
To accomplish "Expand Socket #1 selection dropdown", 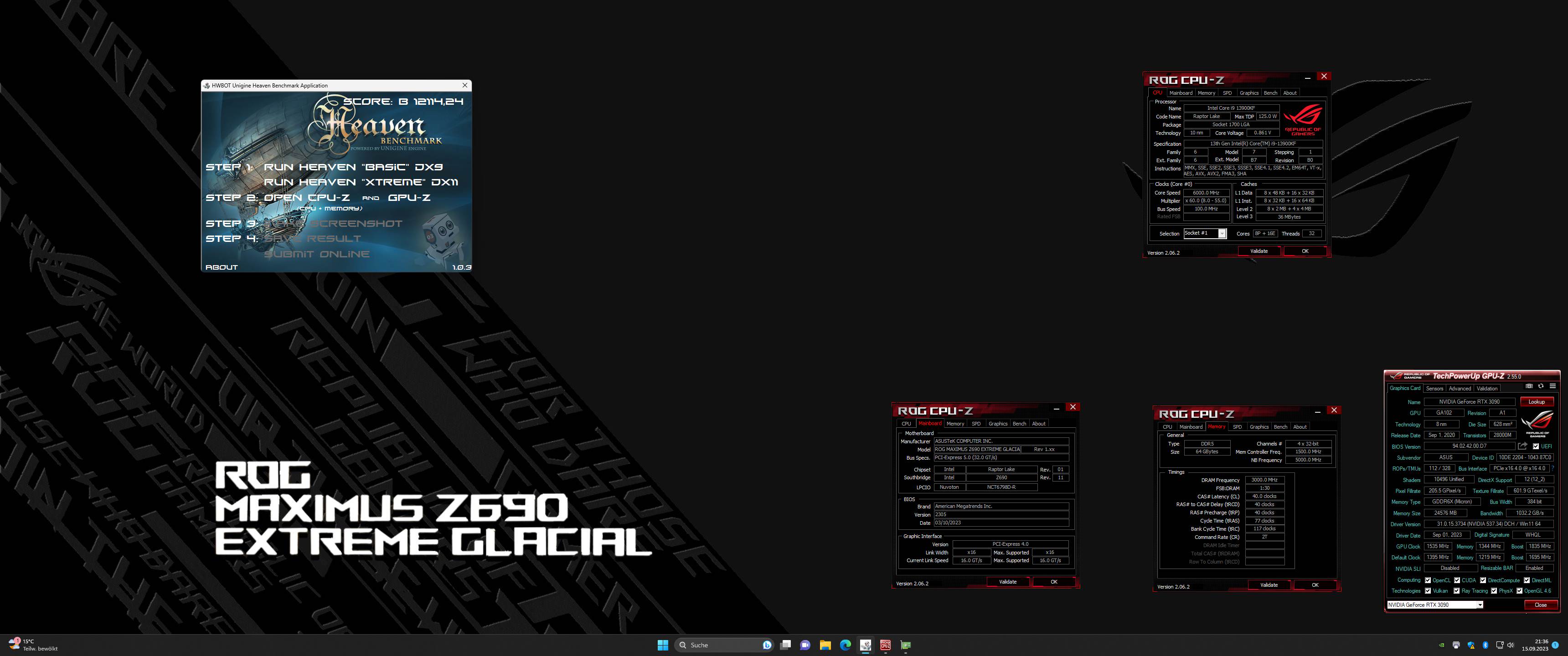I will click(x=1222, y=234).
